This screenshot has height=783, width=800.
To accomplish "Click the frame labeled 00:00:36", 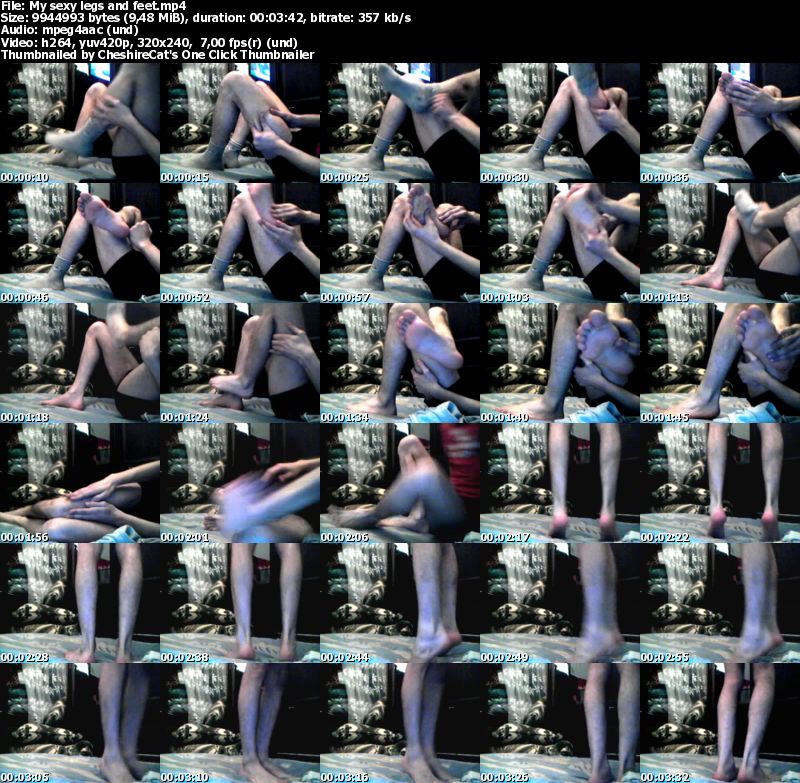I will pyautogui.click(x=720, y=121).
